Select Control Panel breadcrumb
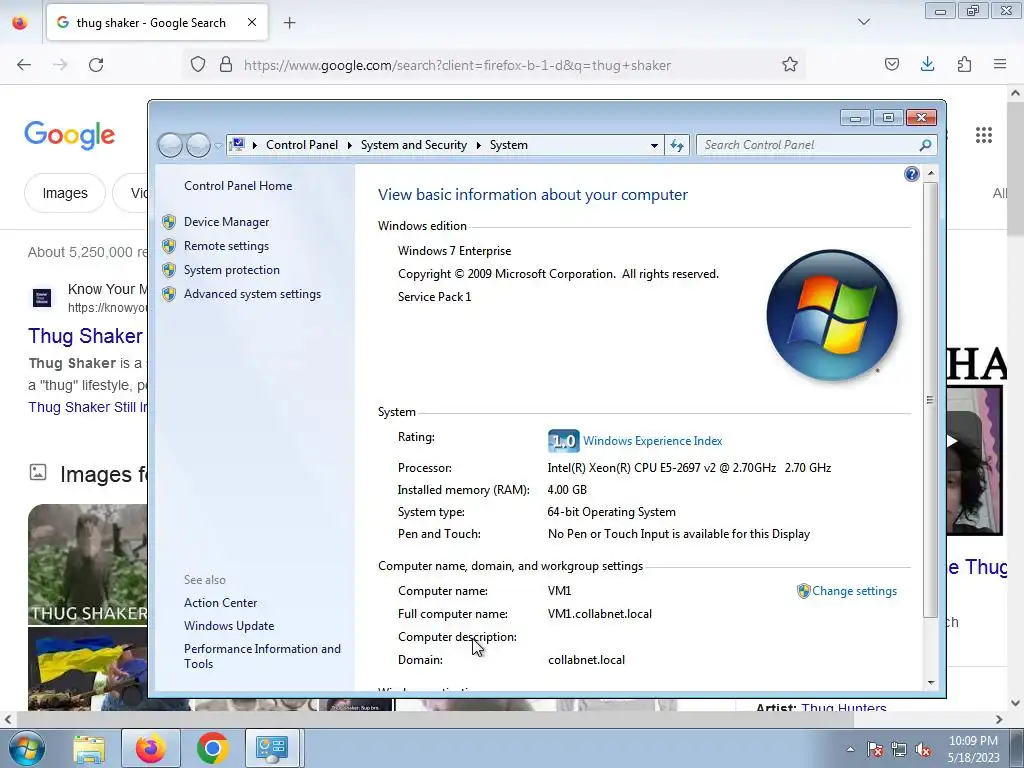Viewport: 1024px width, 768px height. coord(302,145)
